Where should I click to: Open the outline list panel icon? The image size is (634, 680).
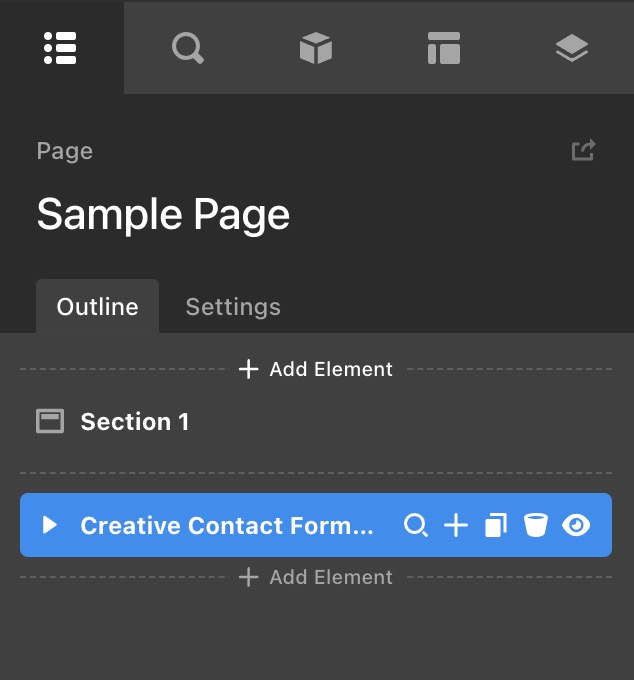tap(60, 48)
